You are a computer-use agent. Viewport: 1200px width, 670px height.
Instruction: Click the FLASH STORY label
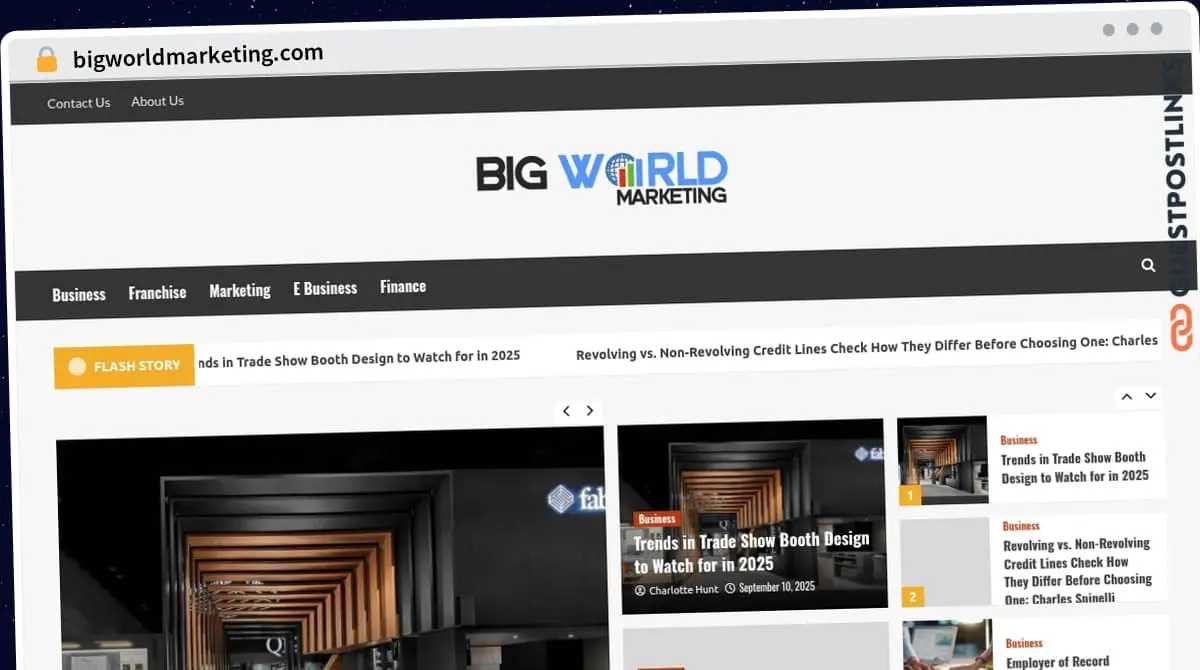click(x=137, y=366)
